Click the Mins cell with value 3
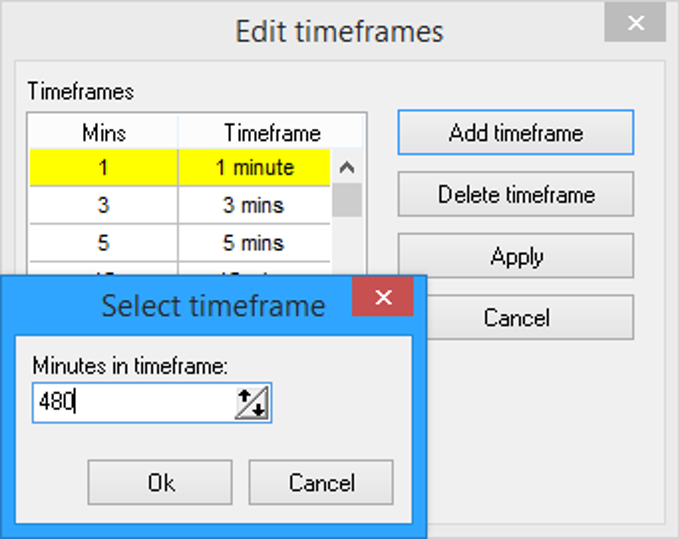Viewport: 680px width, 539px height. point(103,206)
